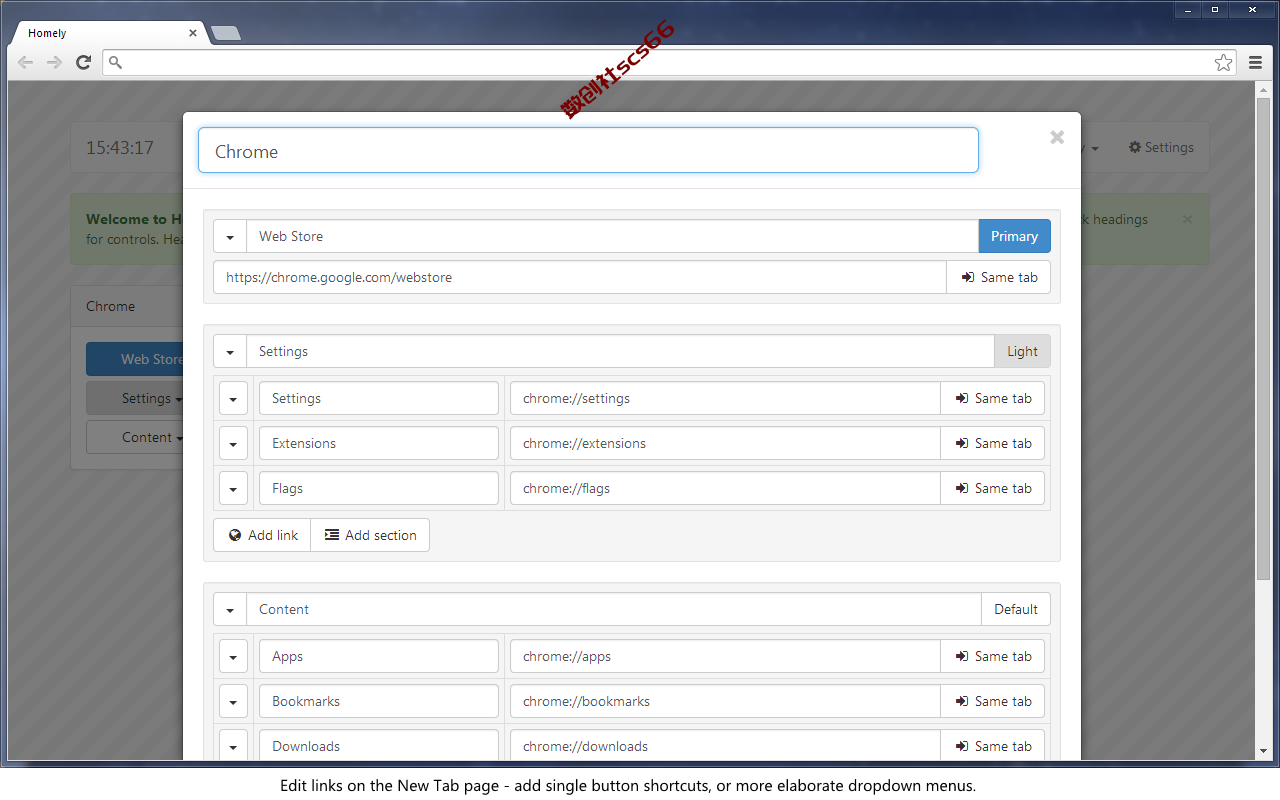Edit the Content section title field

click(x=614, y=609)
